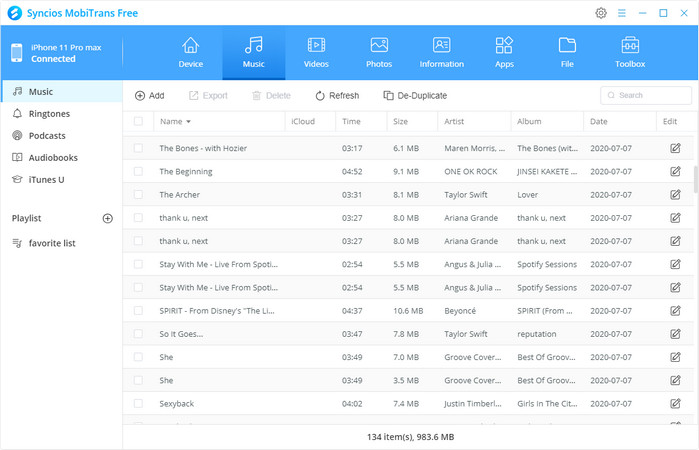The image size is (699, 450).
Task: Edit The Beginning song info
Action: point(675,171)
